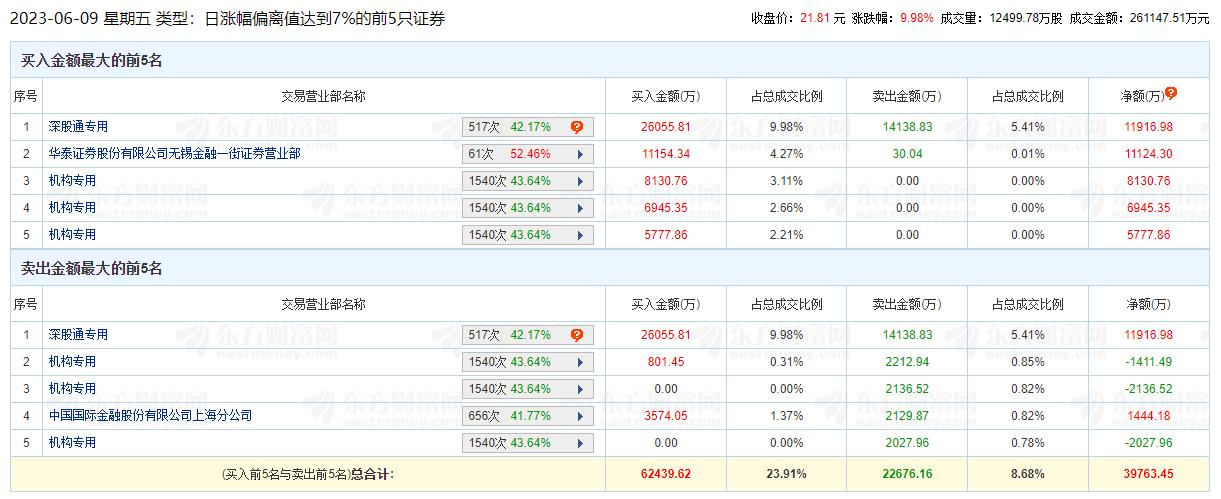Click the 卖出金额最大的前5名 section header

[x=92, y=269]
